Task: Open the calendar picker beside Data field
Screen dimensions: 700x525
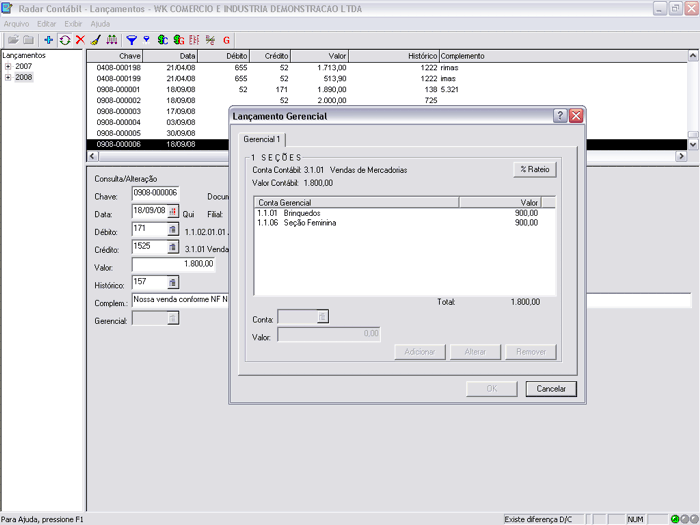Action: click(x=172, y=212)
